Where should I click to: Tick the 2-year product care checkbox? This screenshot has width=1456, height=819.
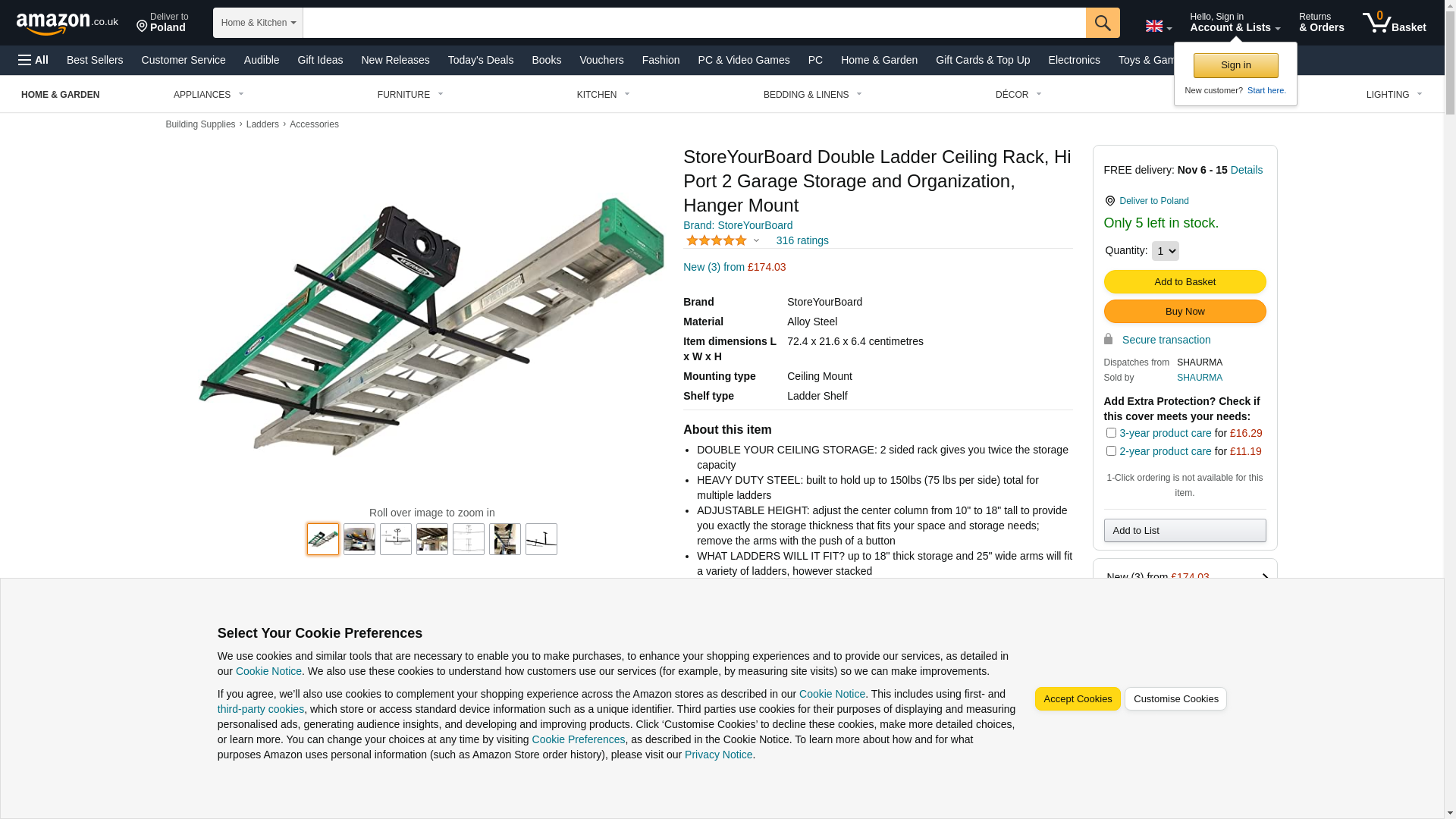(1111, 451)
